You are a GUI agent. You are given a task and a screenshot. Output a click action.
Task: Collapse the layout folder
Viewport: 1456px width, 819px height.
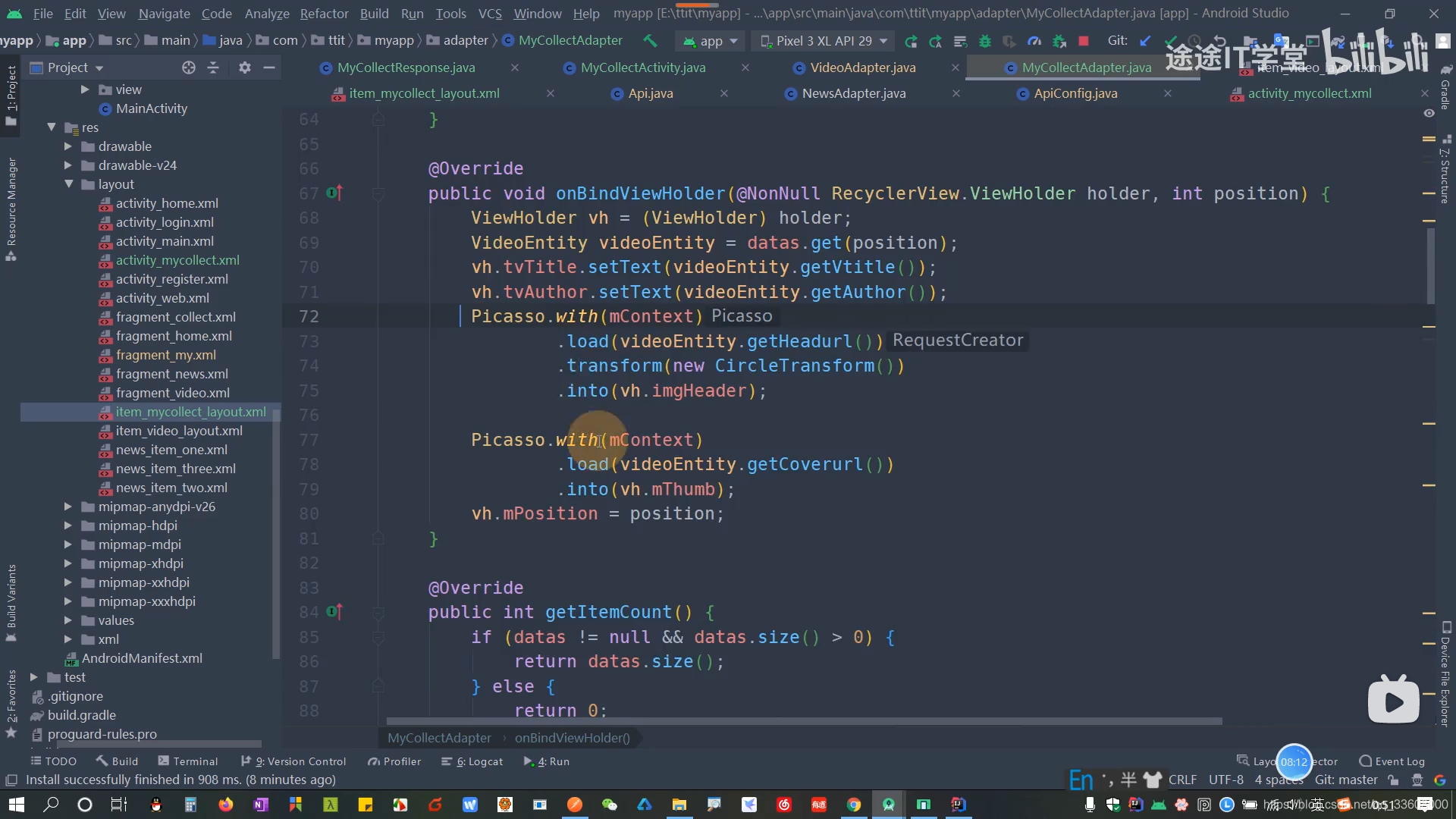[x=68, y=184]
